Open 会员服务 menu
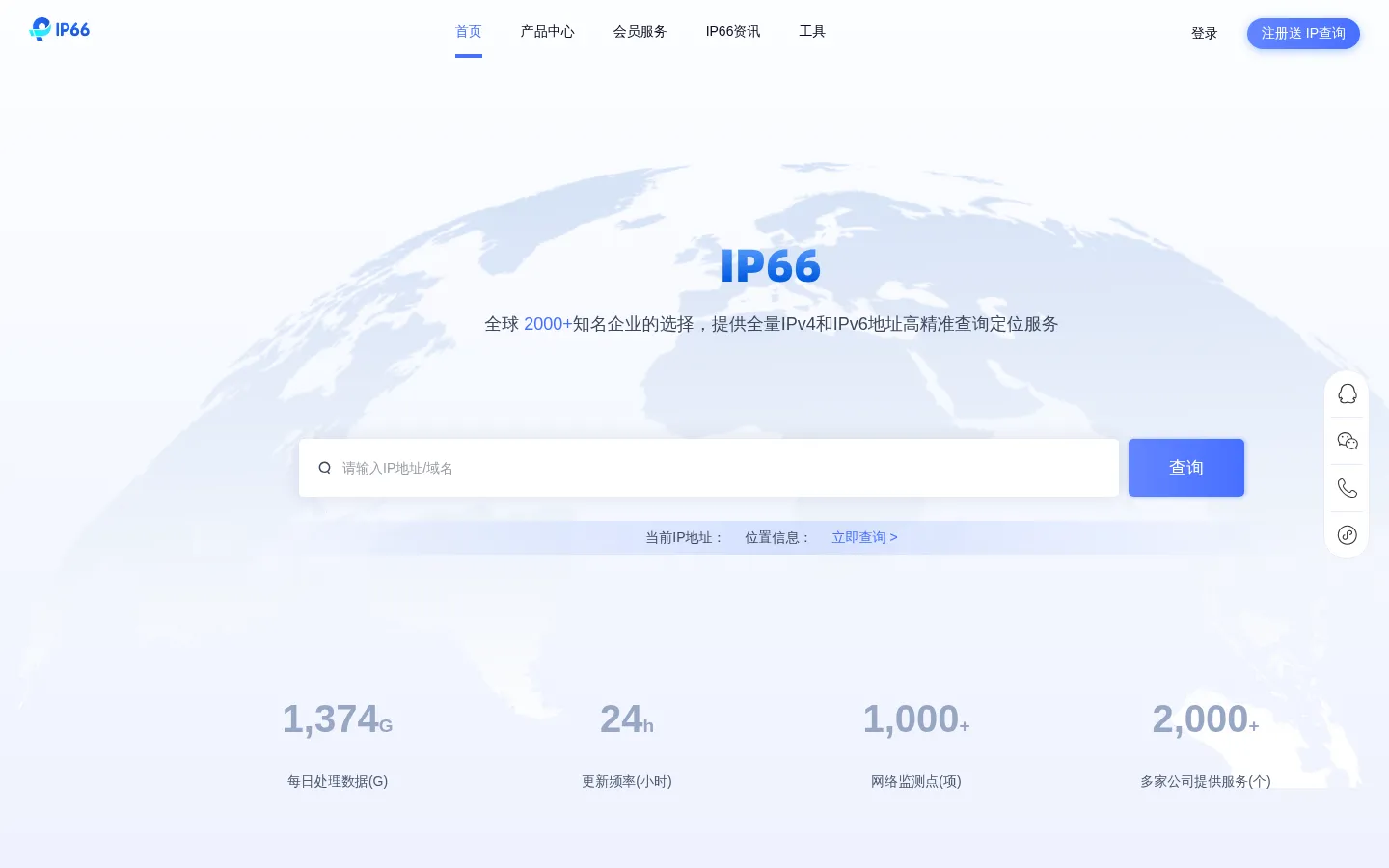1389x868 pixels. [x=640, y=32]
